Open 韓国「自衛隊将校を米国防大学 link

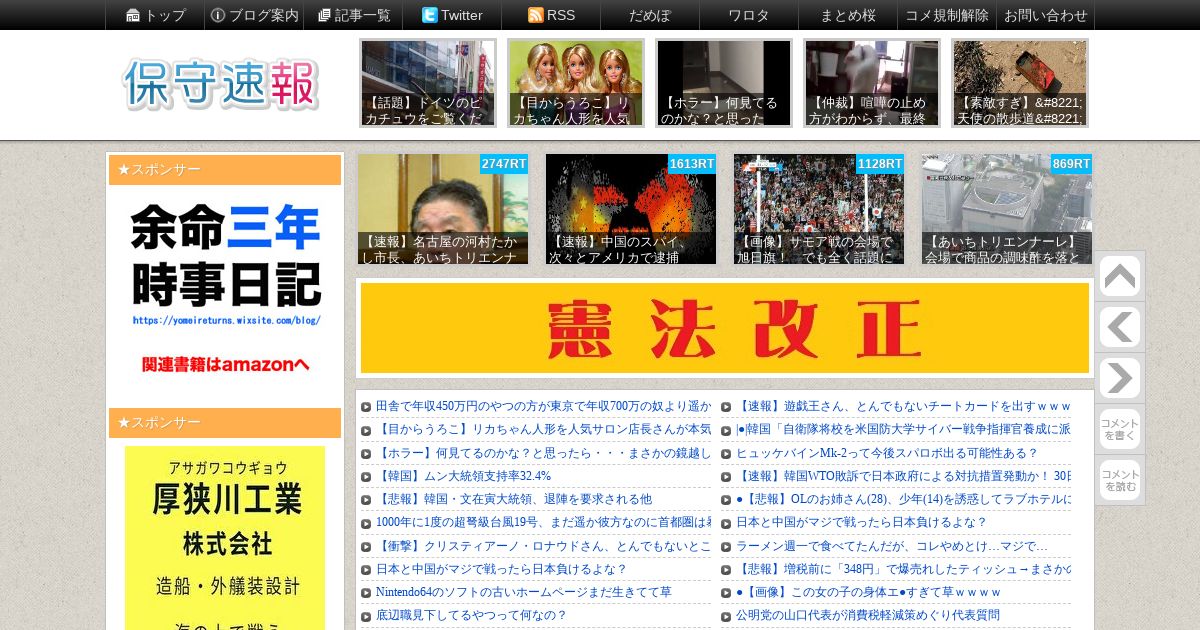click(x=904, y=429)
